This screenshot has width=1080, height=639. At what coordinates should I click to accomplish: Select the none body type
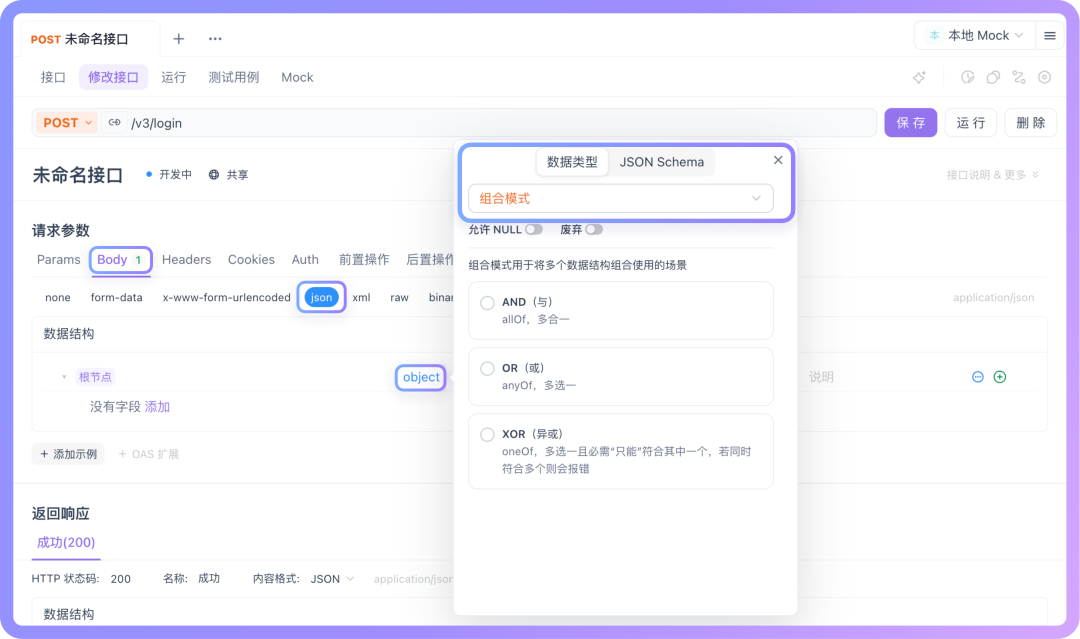click(58, 297)
